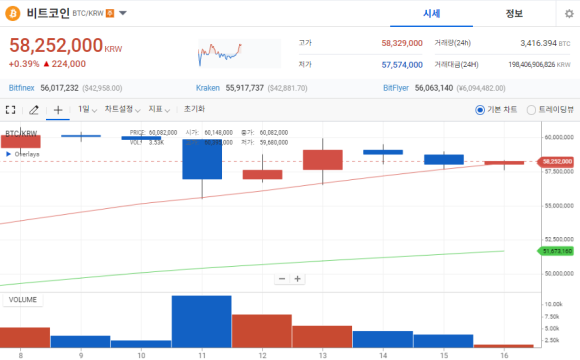This screenshot has height=360, width=580.
Task: Open the 지표 indicators dropdown
Action: [x=159, y=110]
